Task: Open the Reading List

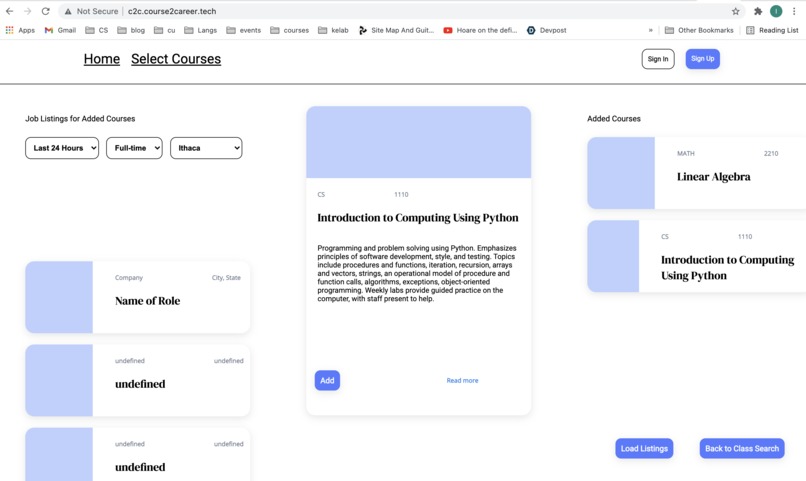Action: (772, 30)
